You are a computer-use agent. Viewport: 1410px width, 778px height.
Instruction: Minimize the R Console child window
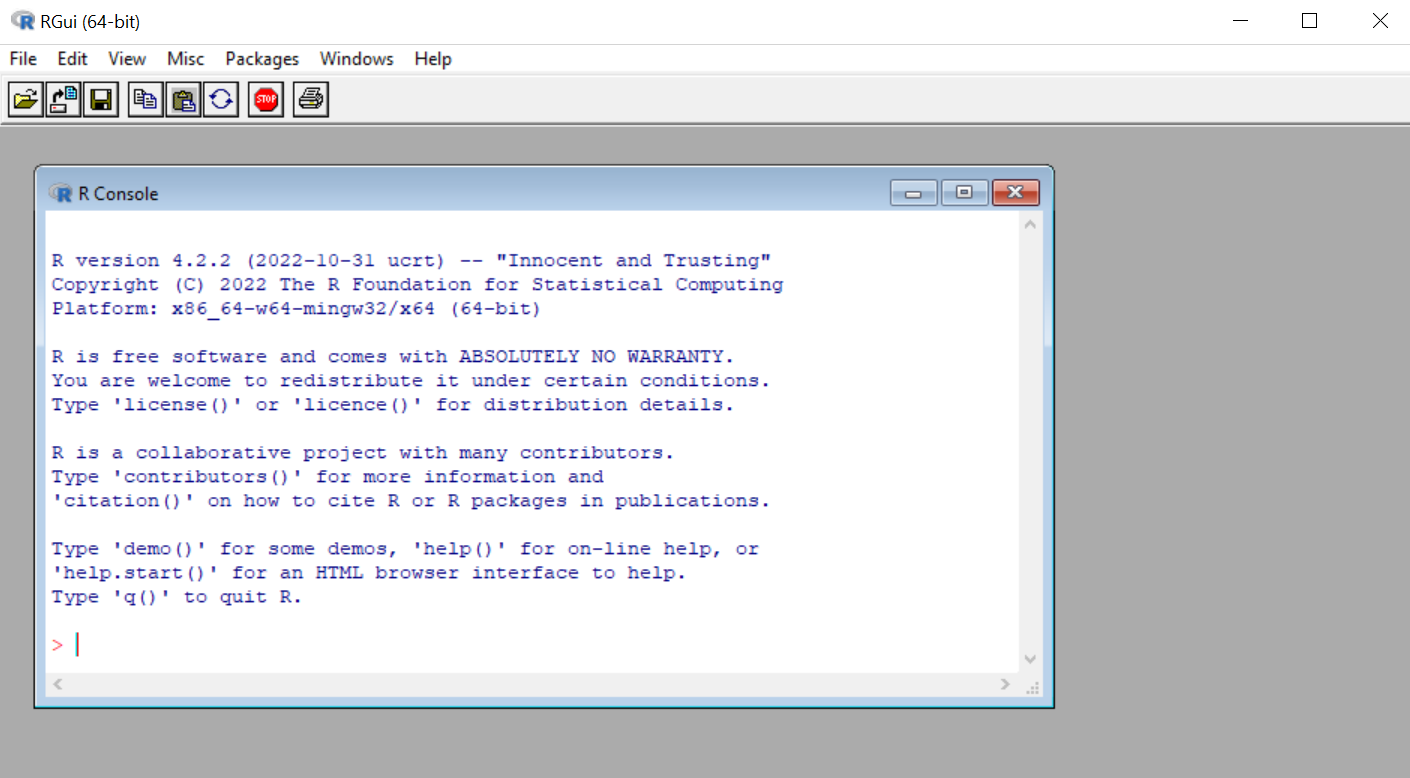click(913, 193)
